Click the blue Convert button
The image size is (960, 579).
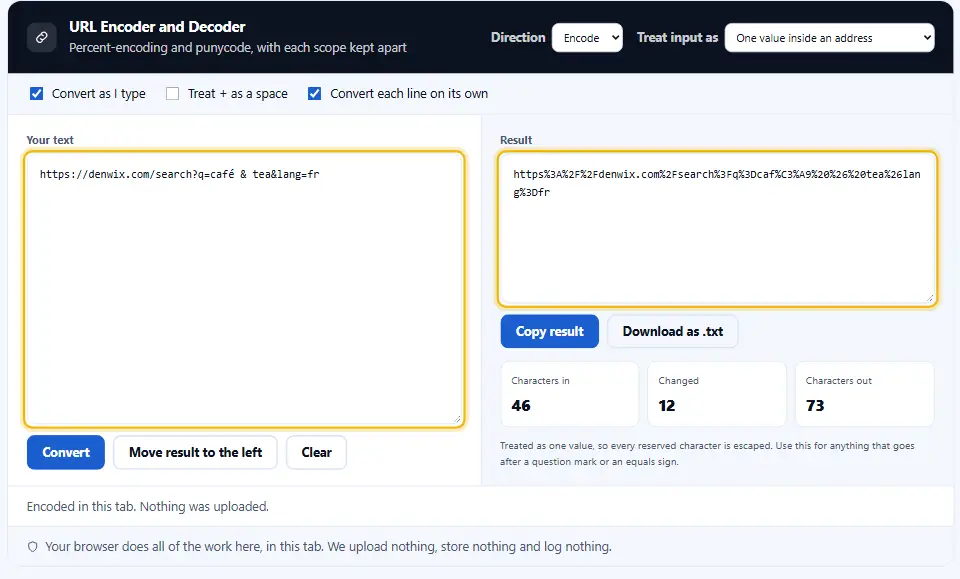66,452
